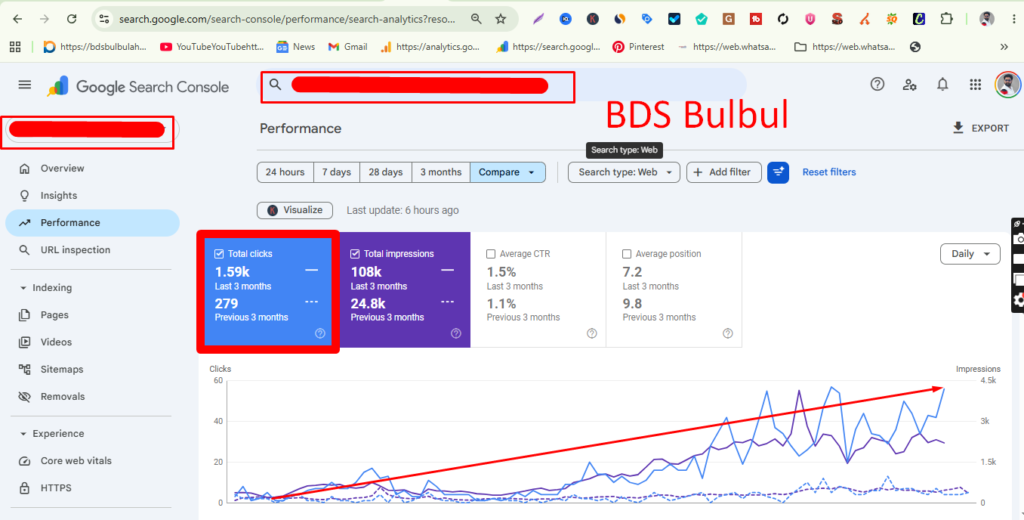Click the blue filter list icon button
1024x520 pixels.
[778, 172]
